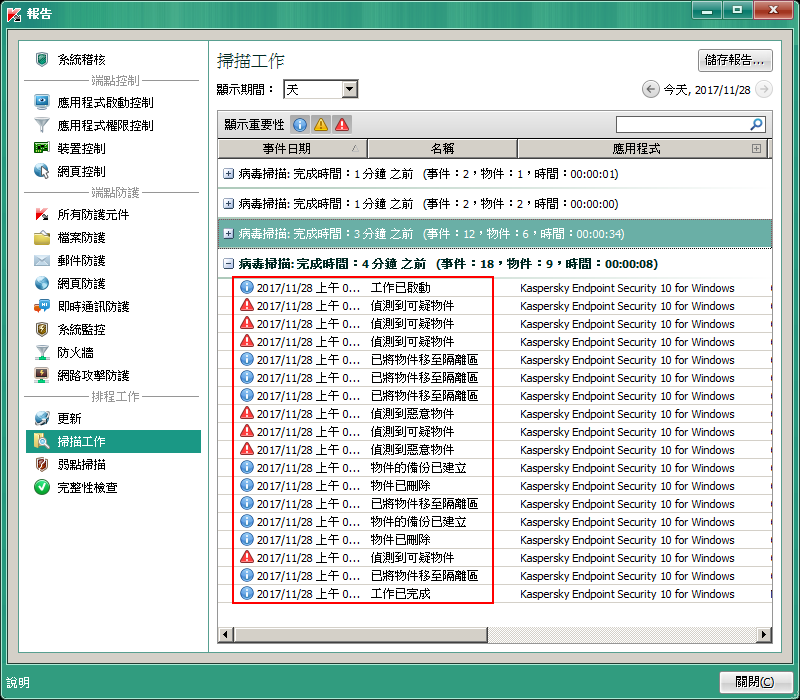Select the 完整性檢查 green check icon

click(x=42, y=488)
